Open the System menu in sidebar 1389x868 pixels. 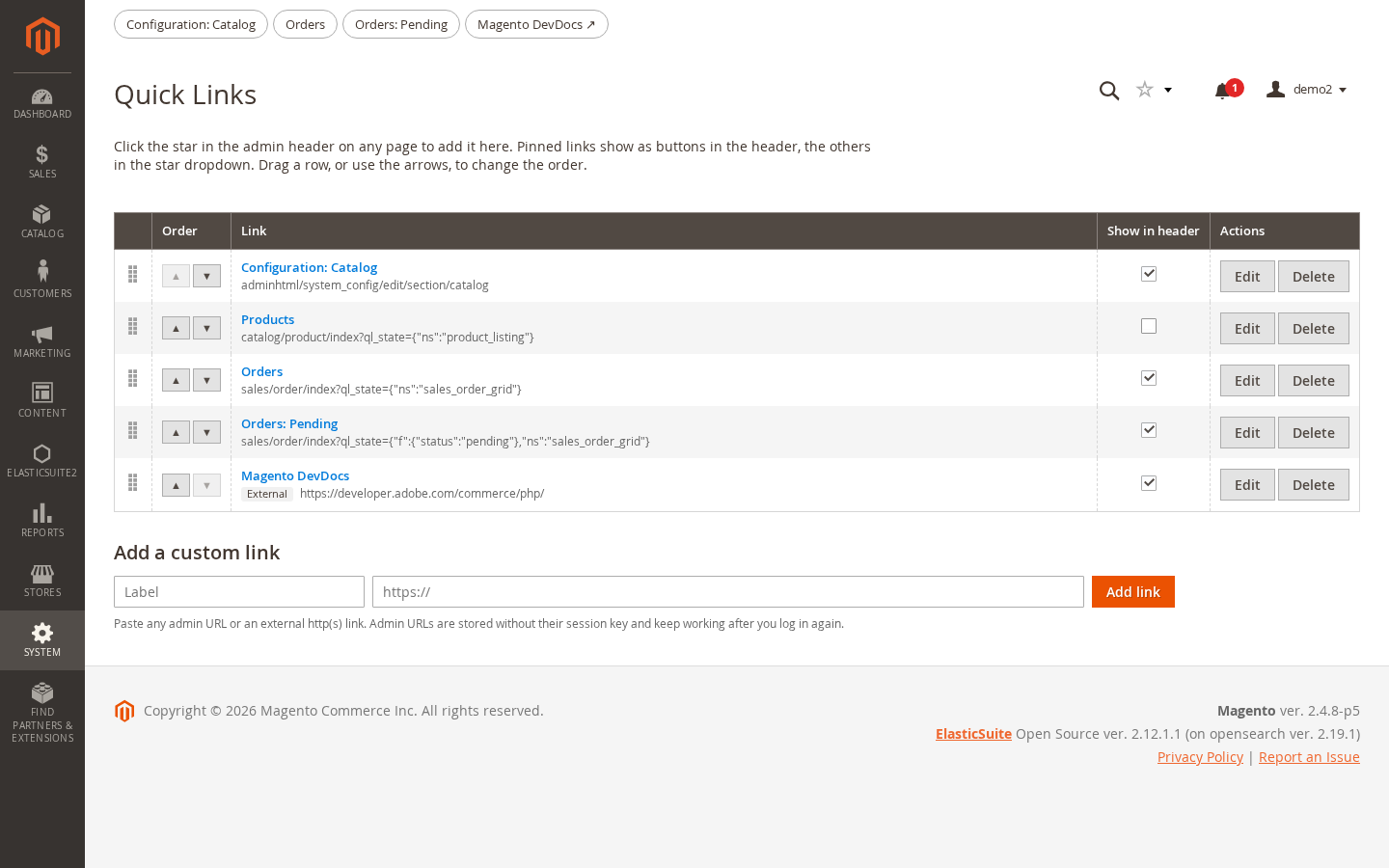pyautogui.click(x=42, y=639)
